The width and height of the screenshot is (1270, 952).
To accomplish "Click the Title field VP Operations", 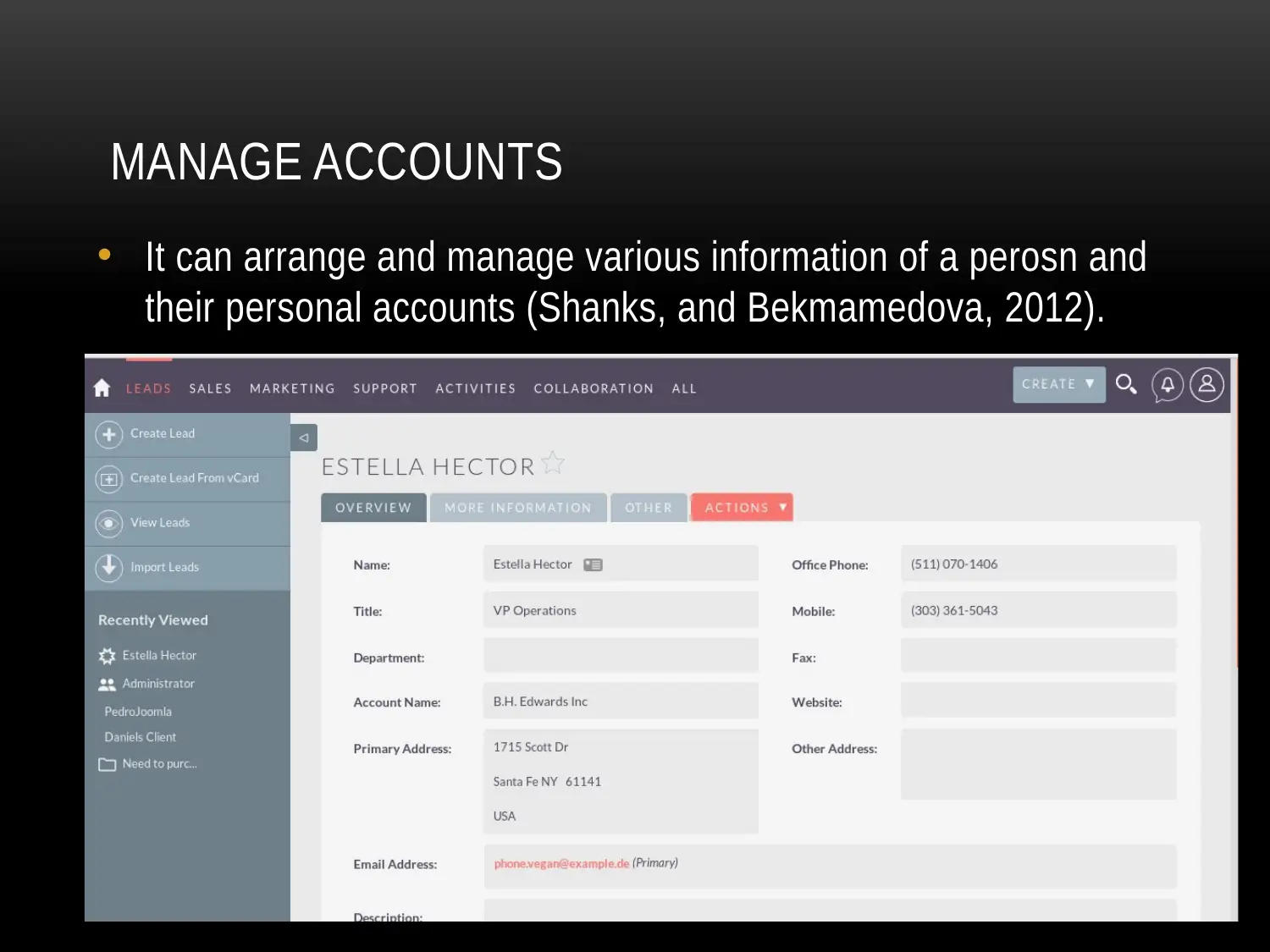I will (621, 610).
